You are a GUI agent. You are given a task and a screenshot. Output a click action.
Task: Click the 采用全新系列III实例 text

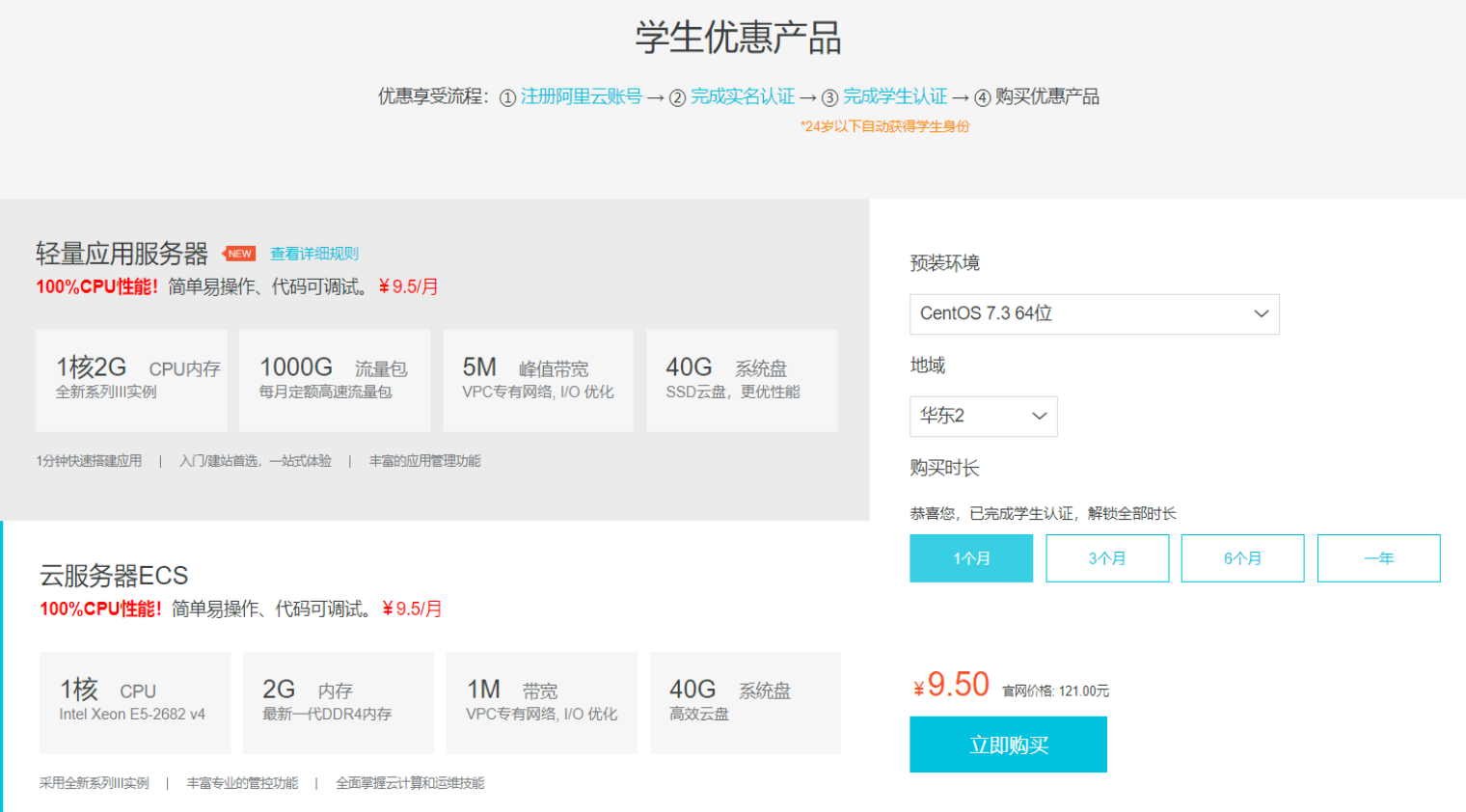pos(95,783)
